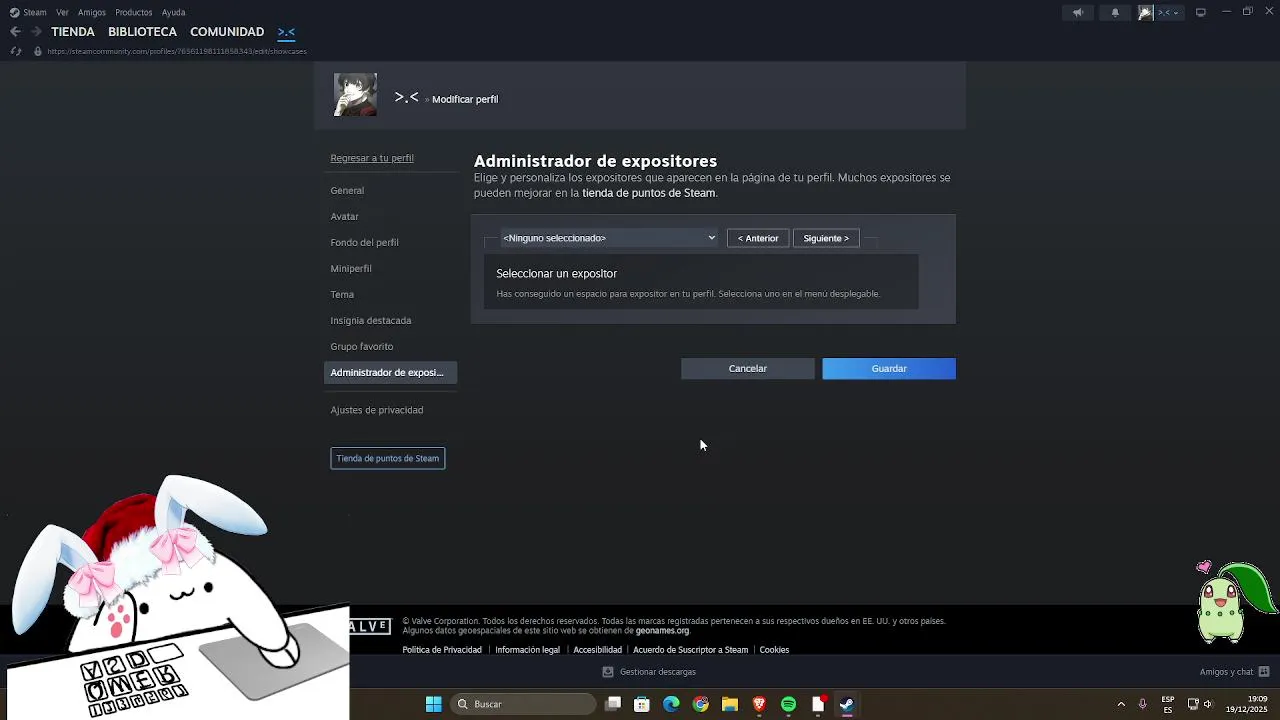Open the Amigos menu
Screen dimensions: 1280x720
[x=92, y=12]
